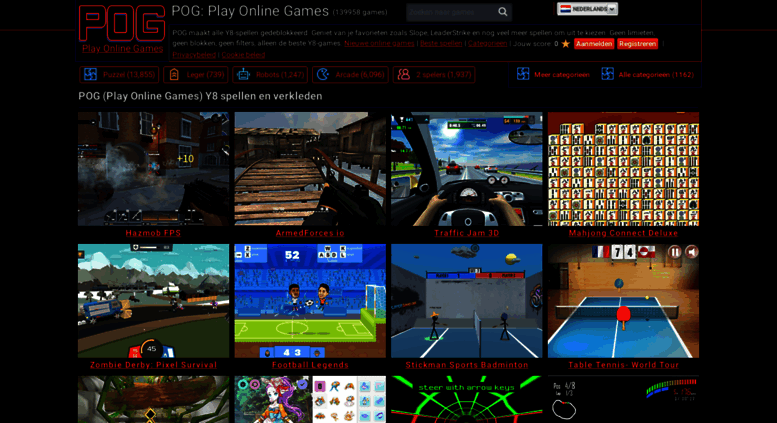
Task: Click the ArmedForces.io title link
Action: (x=310, y=233)
